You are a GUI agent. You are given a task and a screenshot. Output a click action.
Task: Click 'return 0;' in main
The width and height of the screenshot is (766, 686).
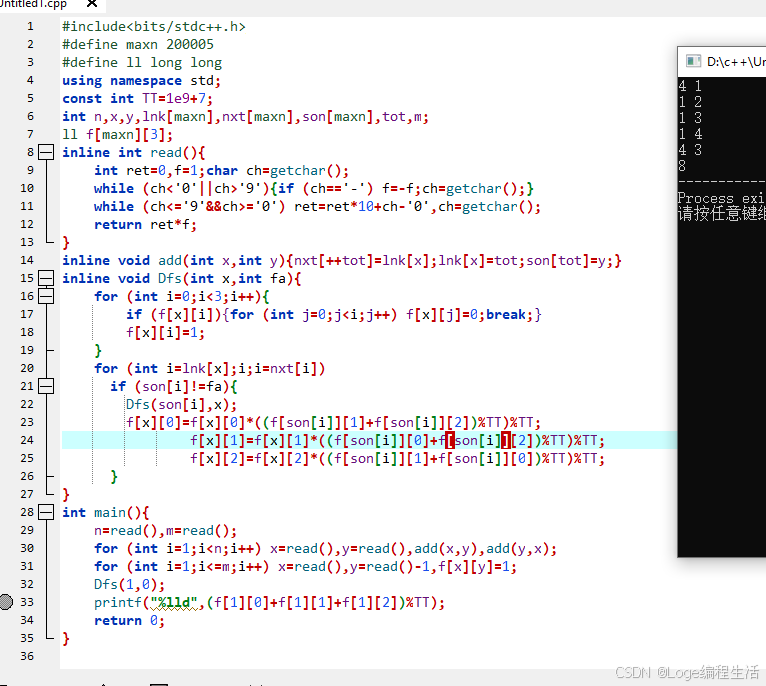pos(129,621)
